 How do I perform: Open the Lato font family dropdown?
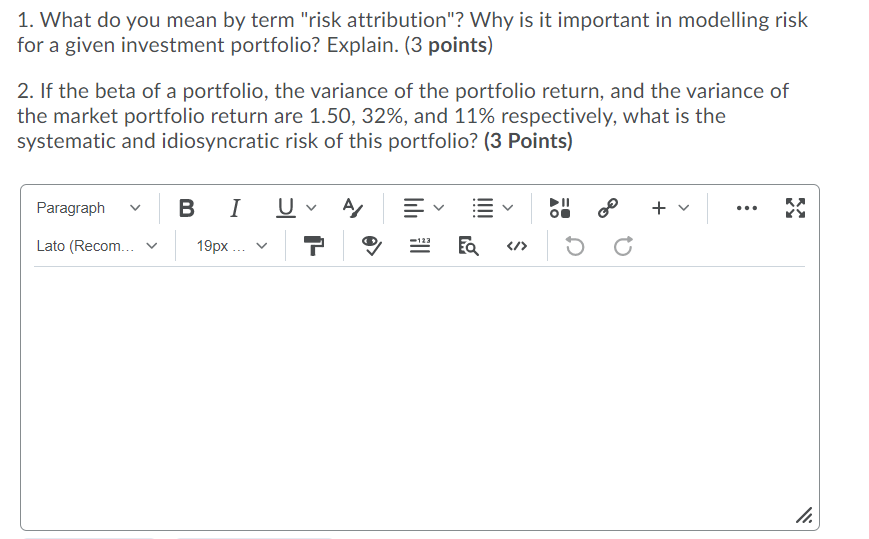tap(97, 246)
